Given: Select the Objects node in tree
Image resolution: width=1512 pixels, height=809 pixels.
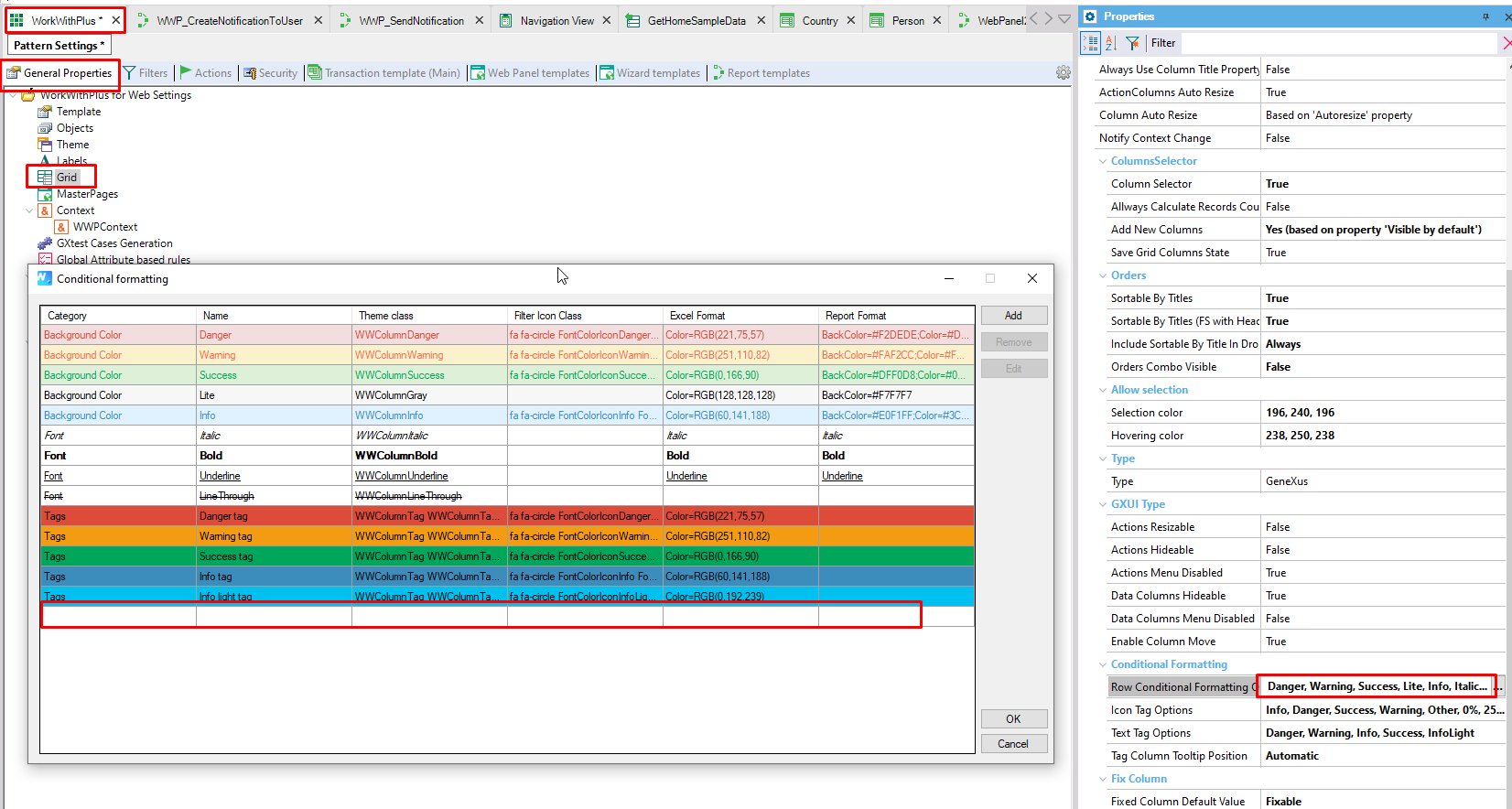Looking at the screenshot, I should [x=75, y=128].
